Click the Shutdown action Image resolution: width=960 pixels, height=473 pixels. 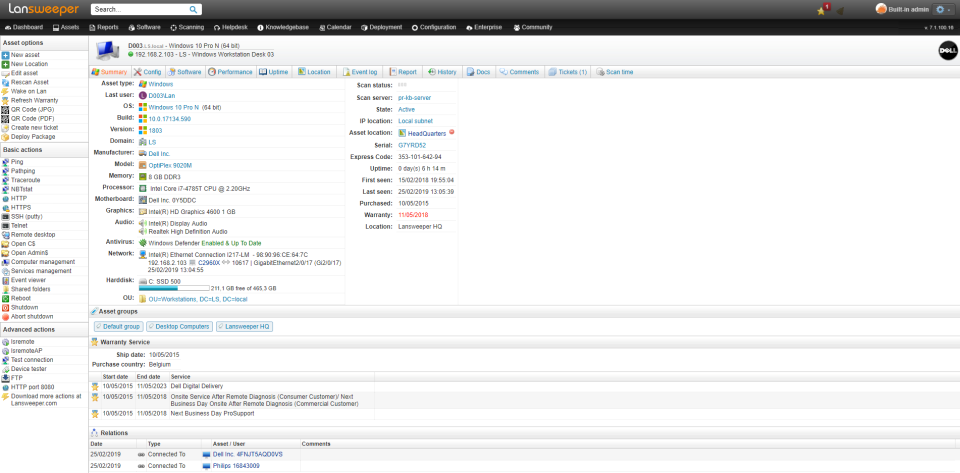tap(24, 307)
